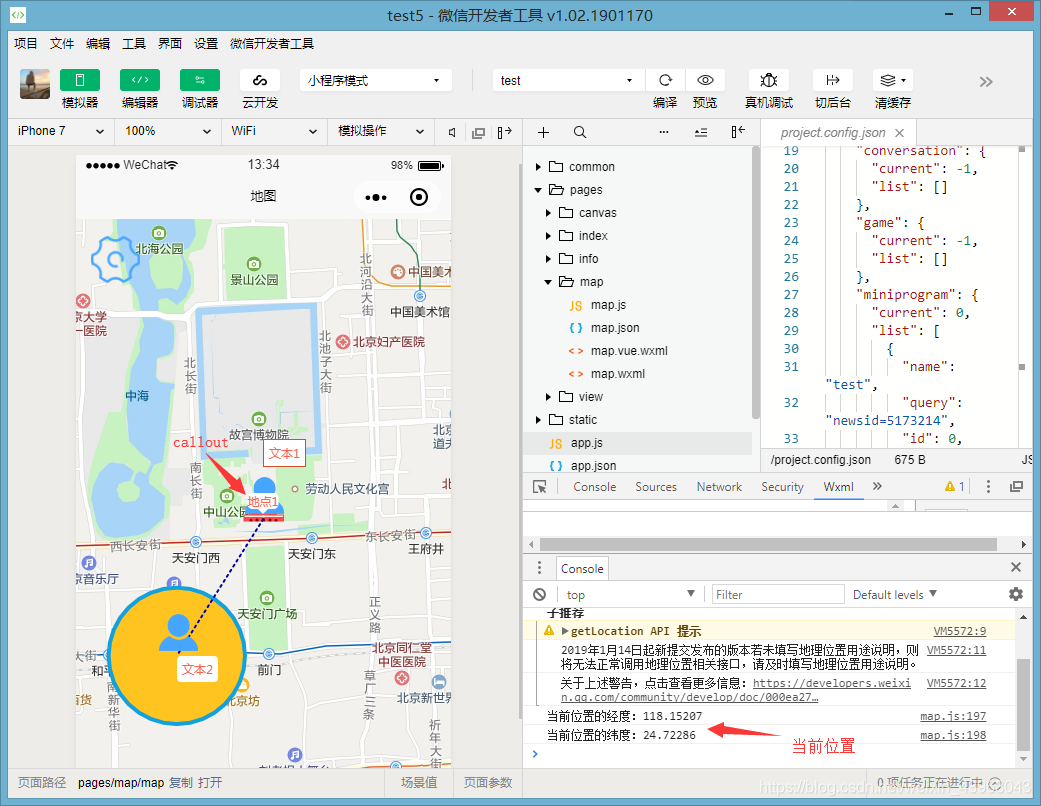Open the map.vue.wxml file
The width and height of the screenshot is (1041, 806).
629,351
